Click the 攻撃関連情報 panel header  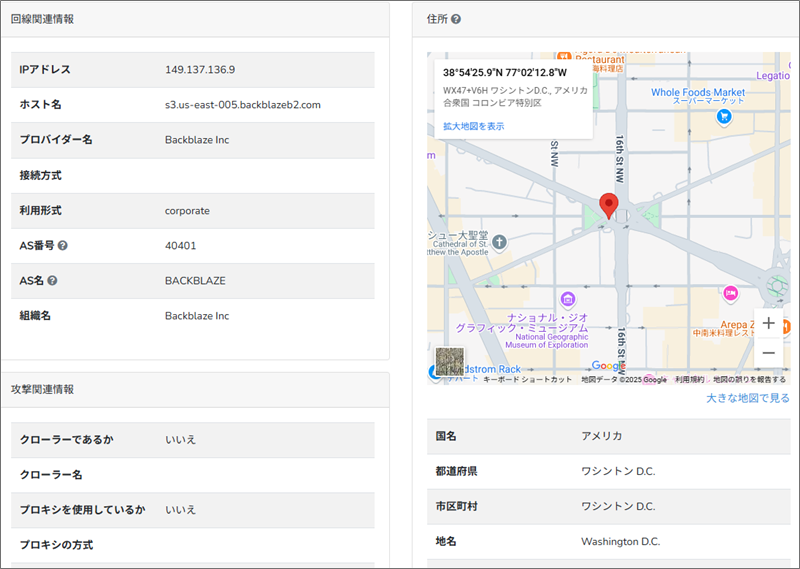pos(195,390)
